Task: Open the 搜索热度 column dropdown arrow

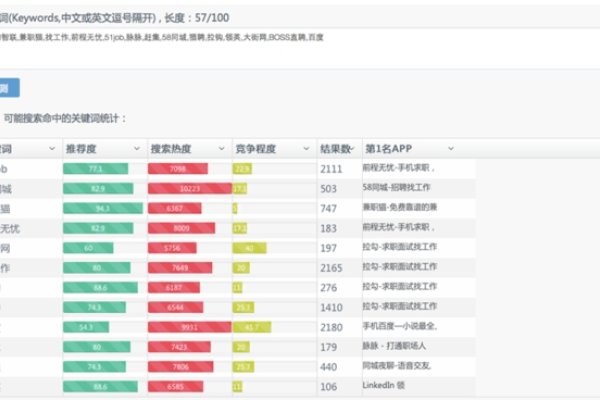Action: (222, 149)
